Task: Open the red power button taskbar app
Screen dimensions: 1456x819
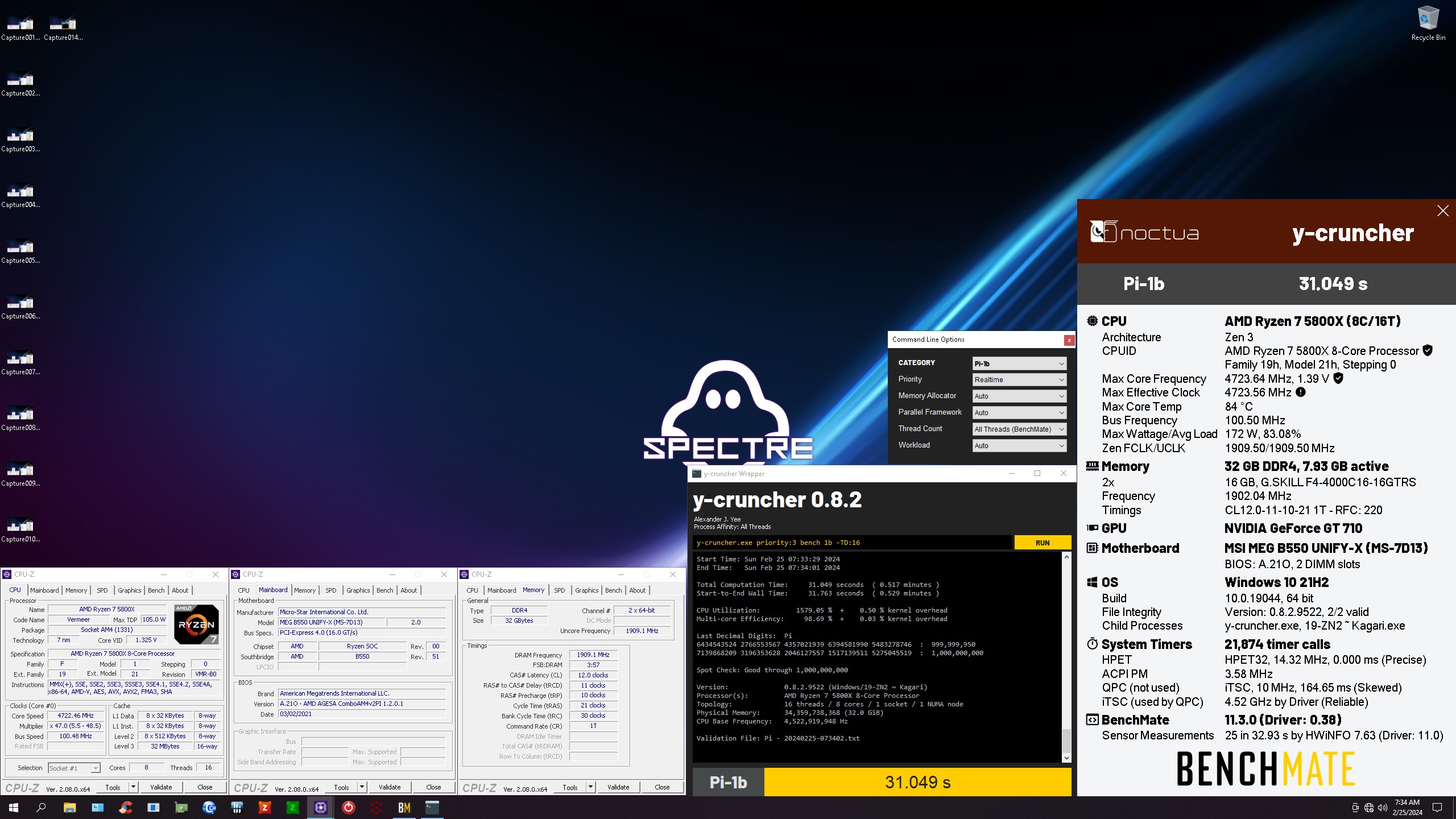Action: click(x=349, y=808)
